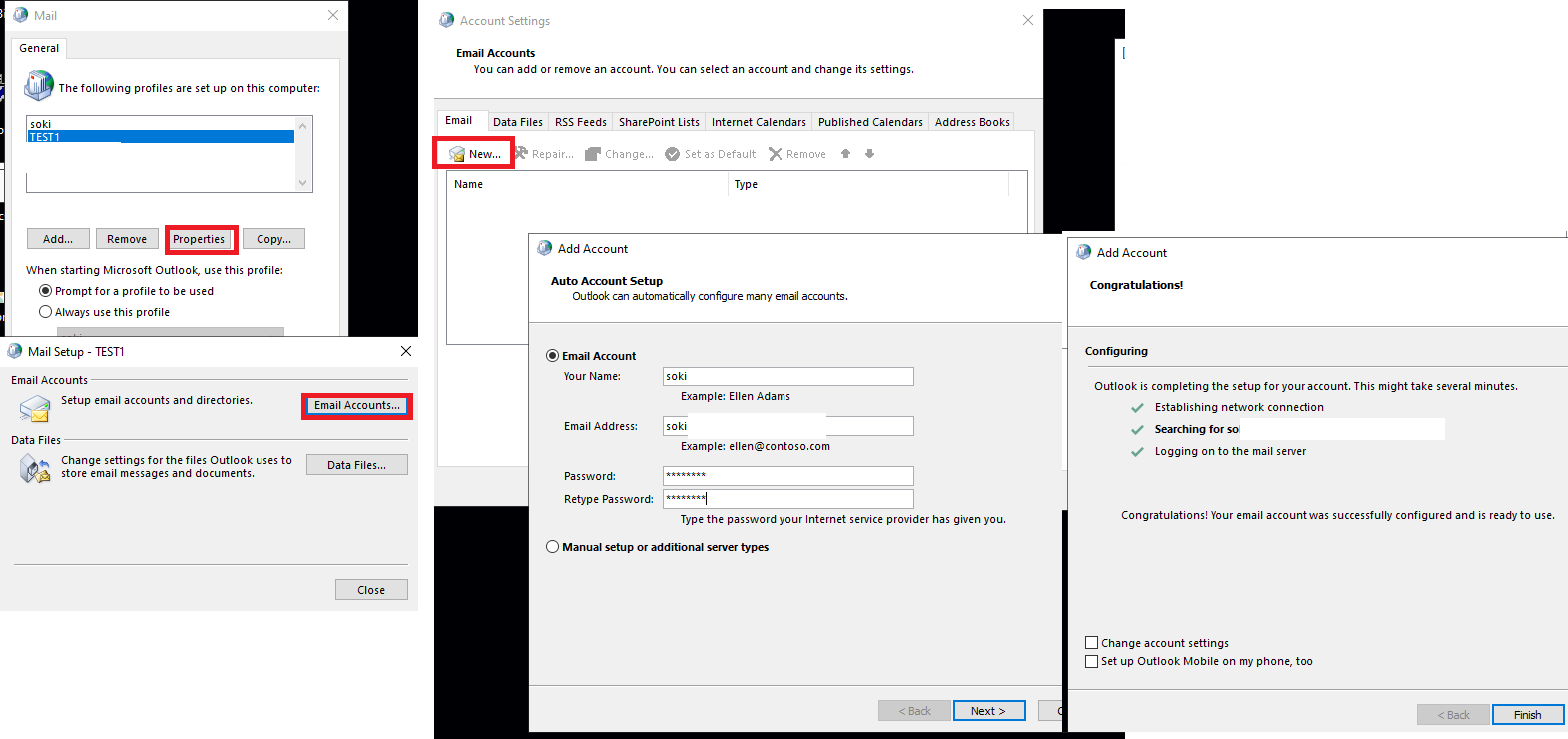Switch to the Internet Calendars tab

pyautogui.click(x=759, y=122)
